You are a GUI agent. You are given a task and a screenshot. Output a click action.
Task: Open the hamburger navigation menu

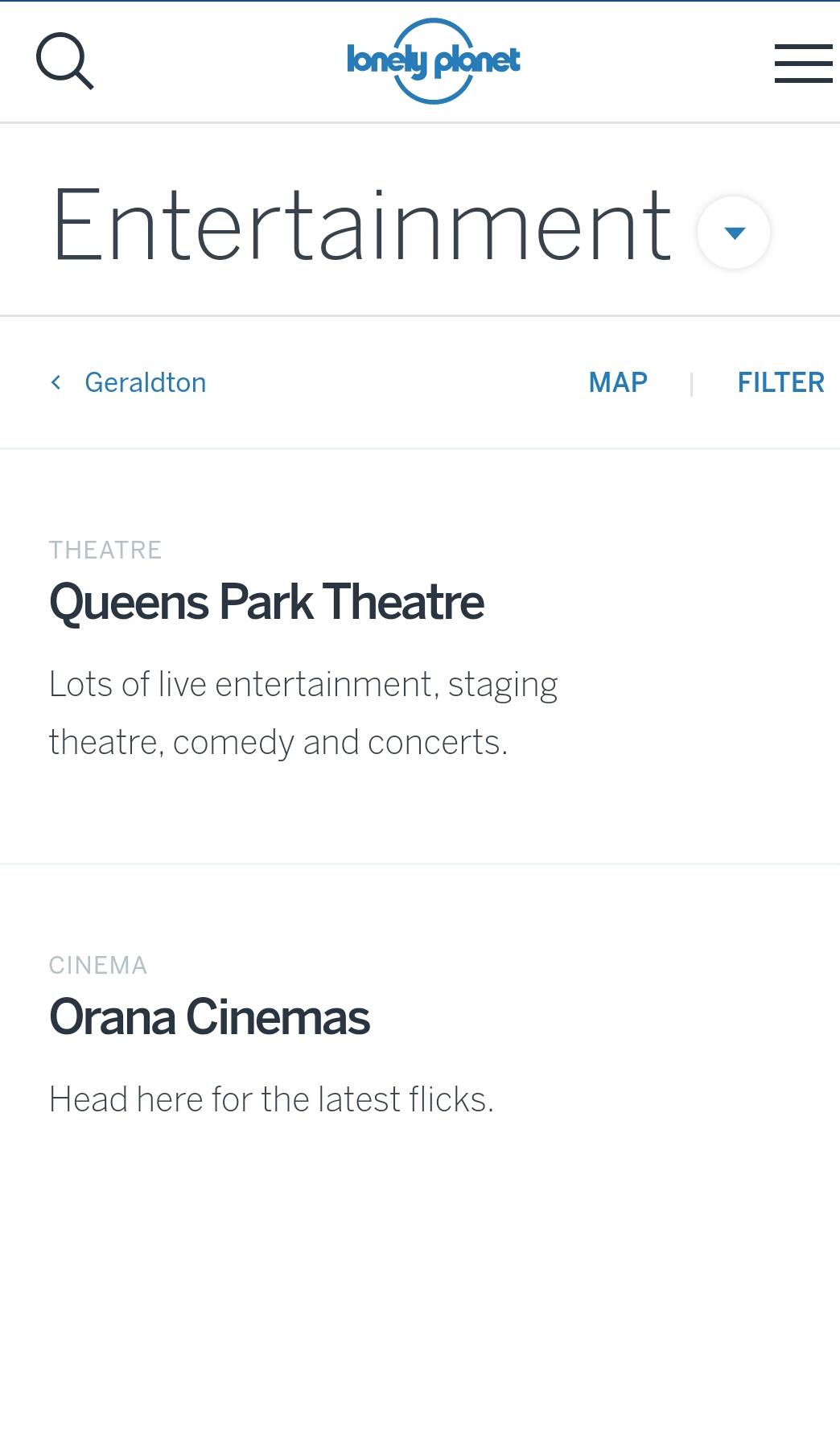[x=802, y=63]
